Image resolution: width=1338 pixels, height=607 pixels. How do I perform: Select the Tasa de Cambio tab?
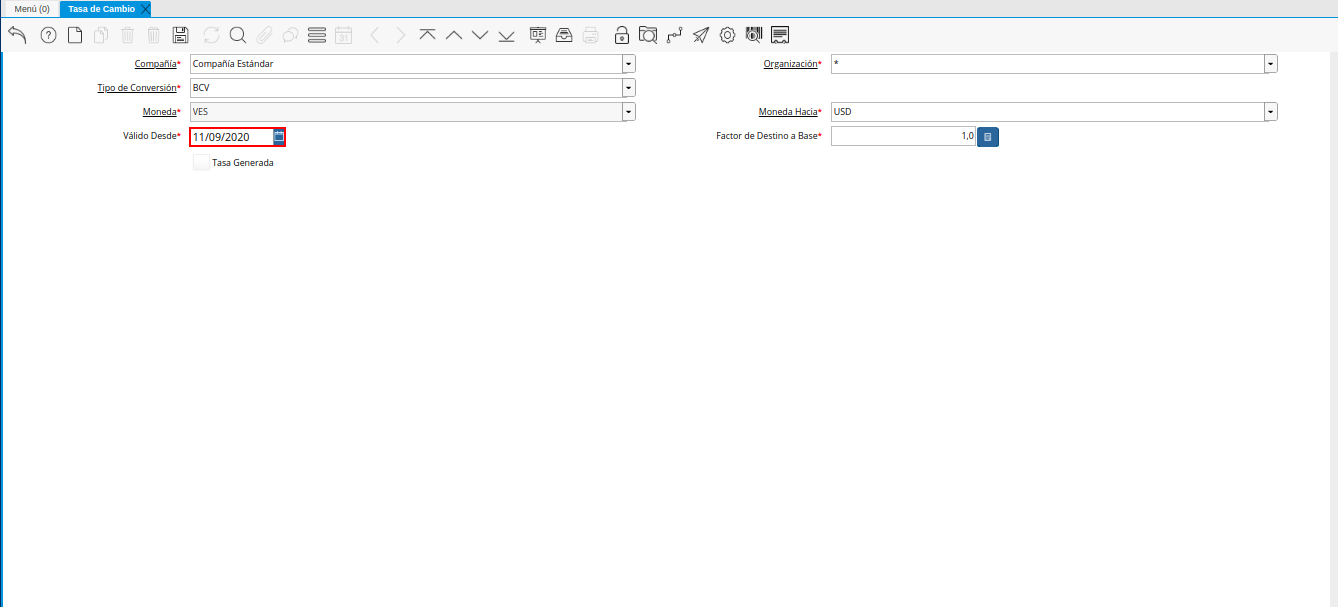101,9
